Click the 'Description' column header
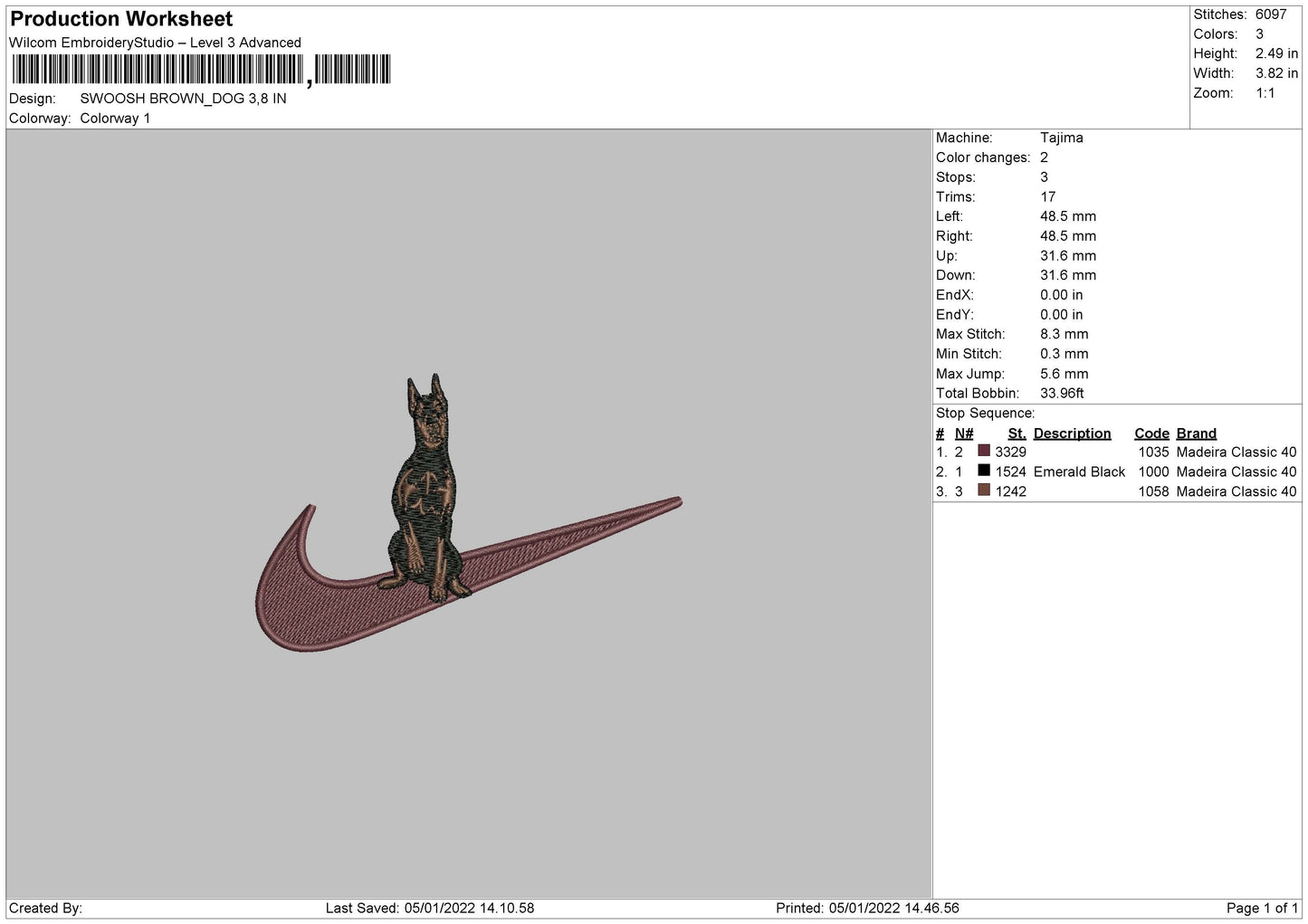The height and width of the screenshot is (924, 1308). pyautogui.click(x=1072, y=433)
